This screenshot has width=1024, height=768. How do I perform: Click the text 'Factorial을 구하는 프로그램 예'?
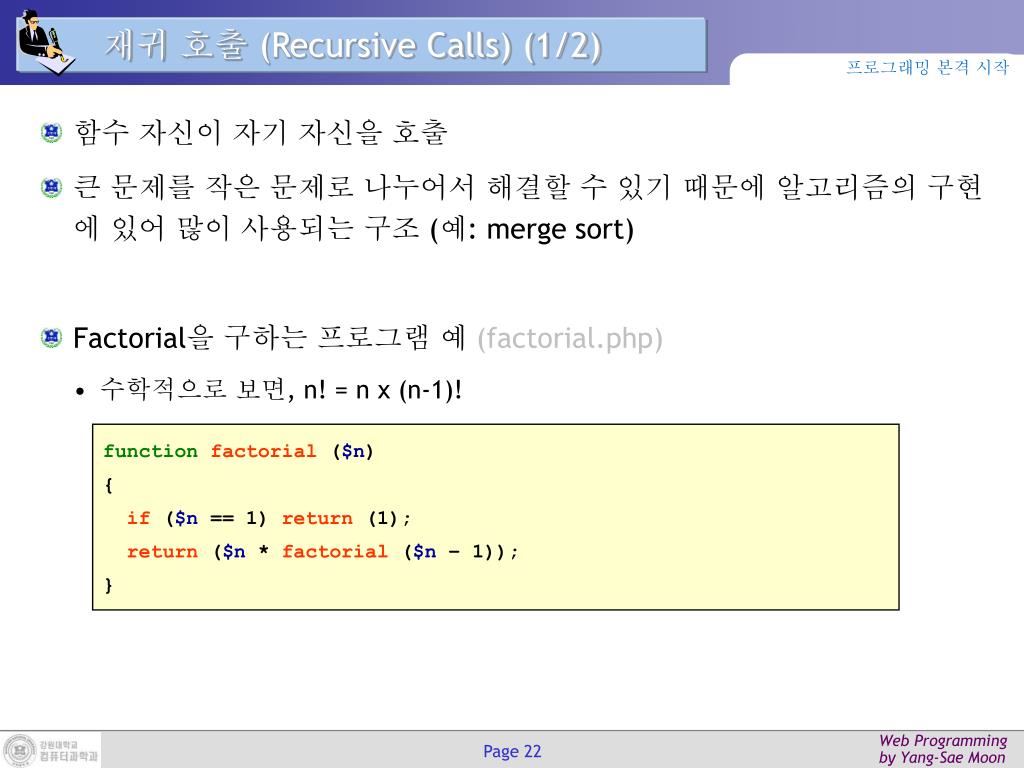click(x=269, y=338)
